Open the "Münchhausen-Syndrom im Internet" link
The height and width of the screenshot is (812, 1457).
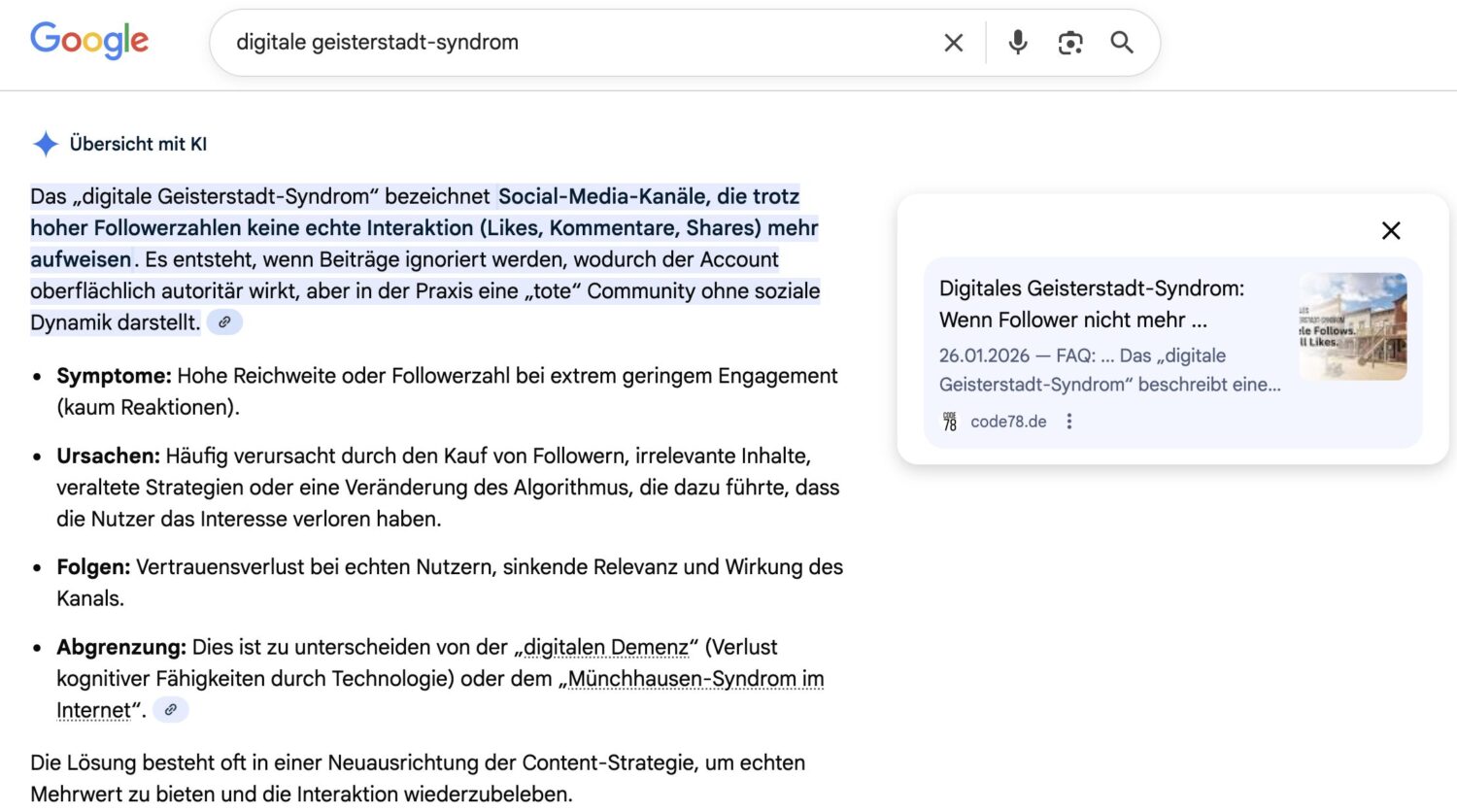pyautogui.click(x=695, y=679)
